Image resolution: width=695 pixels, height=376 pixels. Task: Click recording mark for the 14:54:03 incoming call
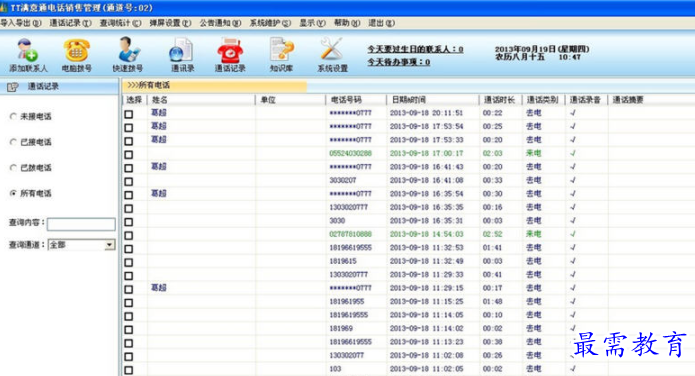573,234
